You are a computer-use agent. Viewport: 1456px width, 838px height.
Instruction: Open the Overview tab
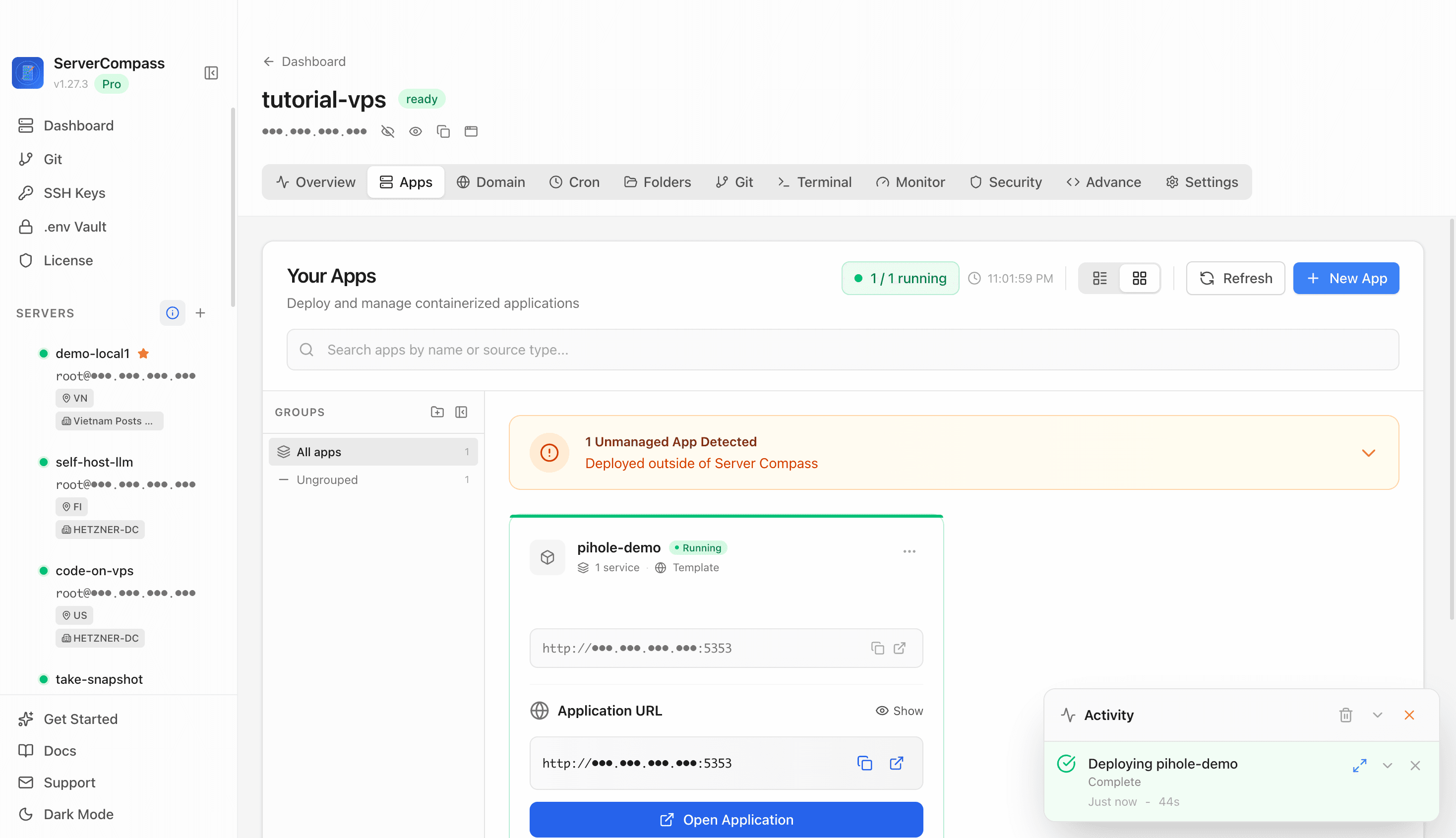(x=315, y=182)
